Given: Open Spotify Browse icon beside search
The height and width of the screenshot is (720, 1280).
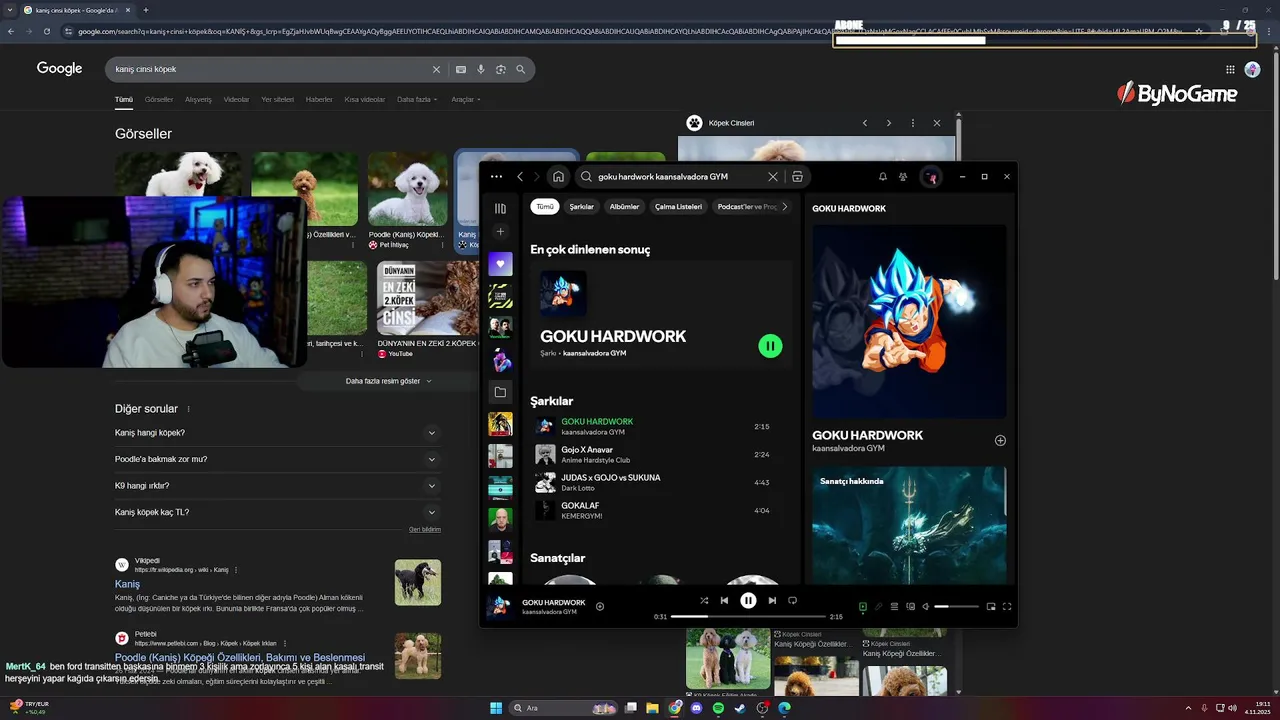Looking at the screenshot, I should point(797,177).
